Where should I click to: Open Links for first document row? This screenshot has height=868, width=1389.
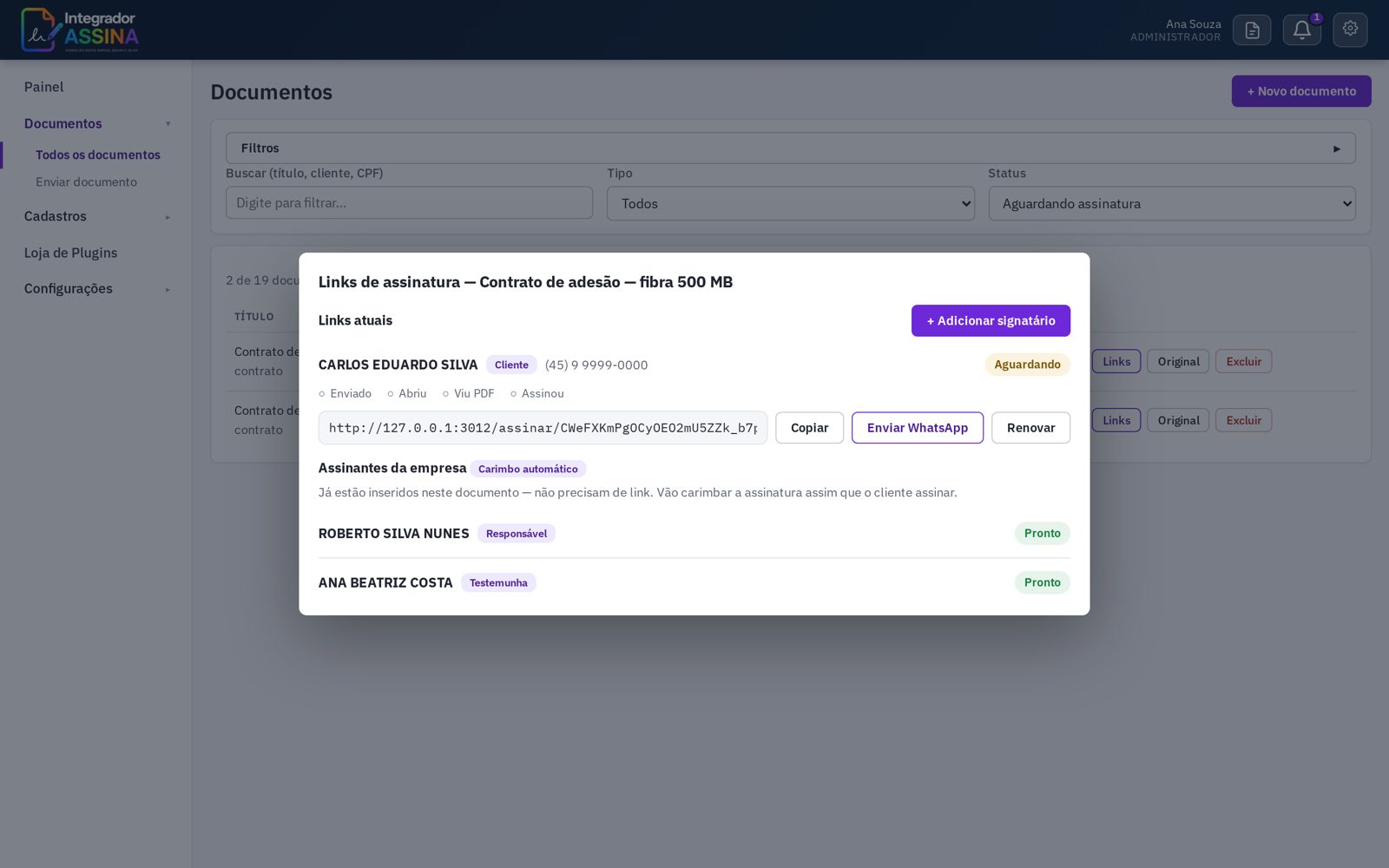(1116, 361)
